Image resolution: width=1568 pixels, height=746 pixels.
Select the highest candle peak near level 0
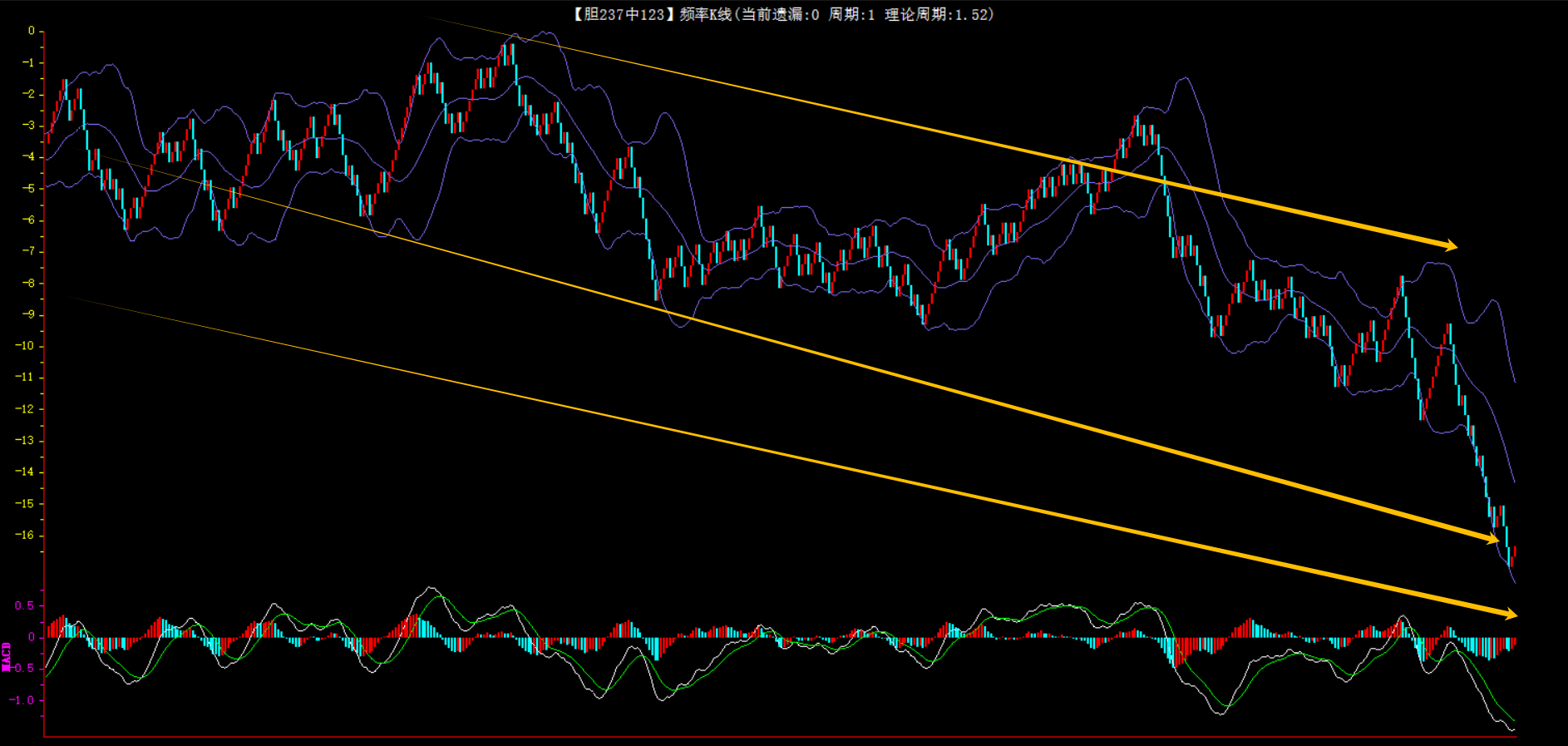coord(512,50)
